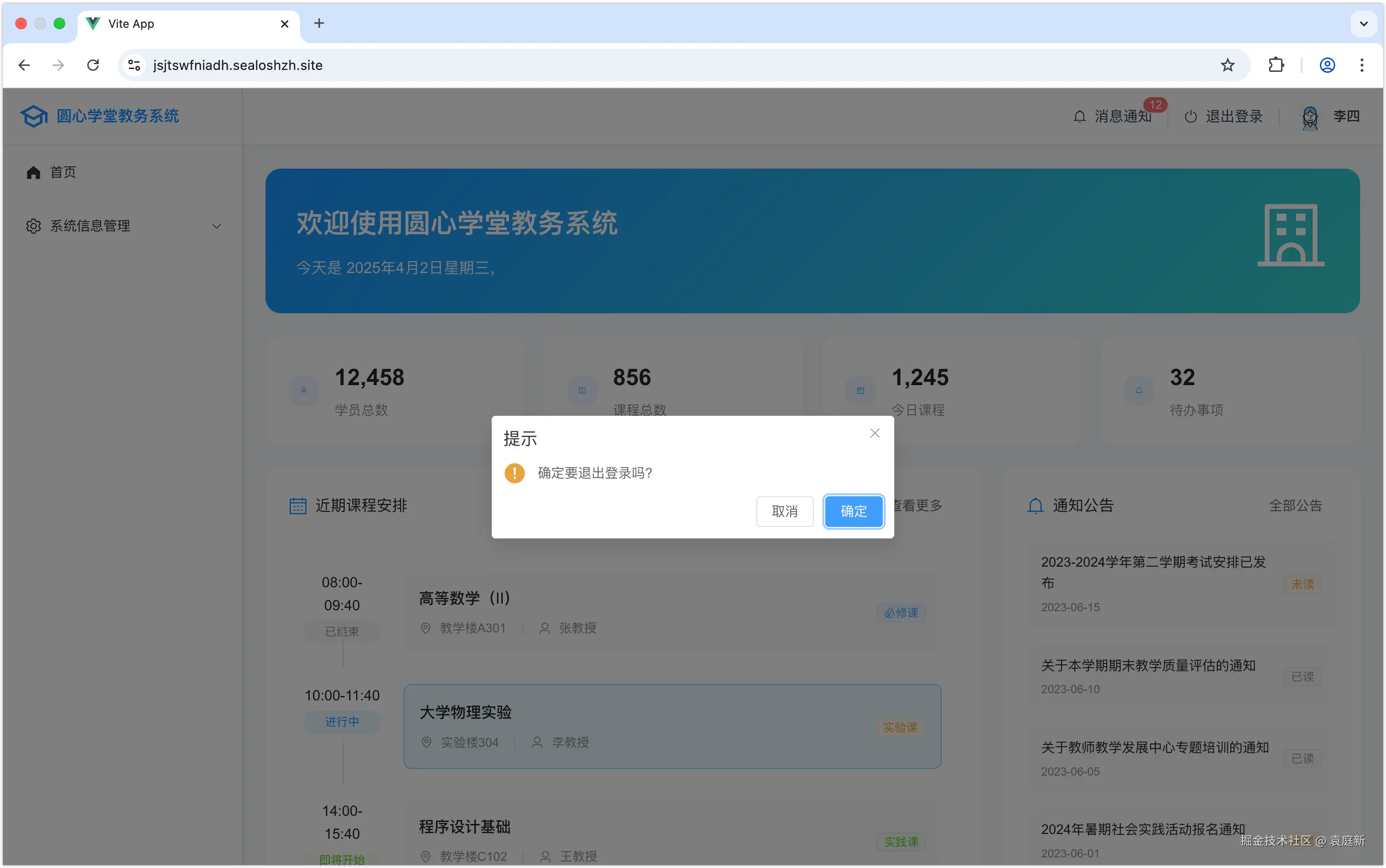Click the 圆心学堂 graduation cap logo

(34, 116)
